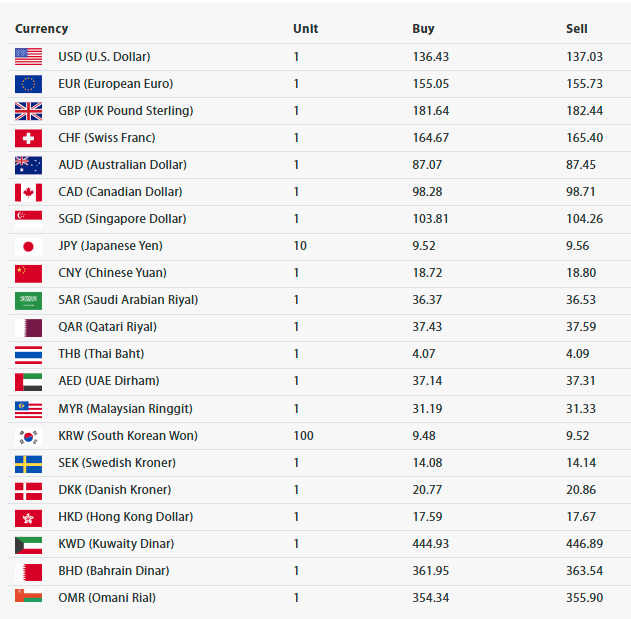This screenshot has width=631, height=619.
Task: Select SGD (Singapore Dollar) text
Action: [122, 219]
